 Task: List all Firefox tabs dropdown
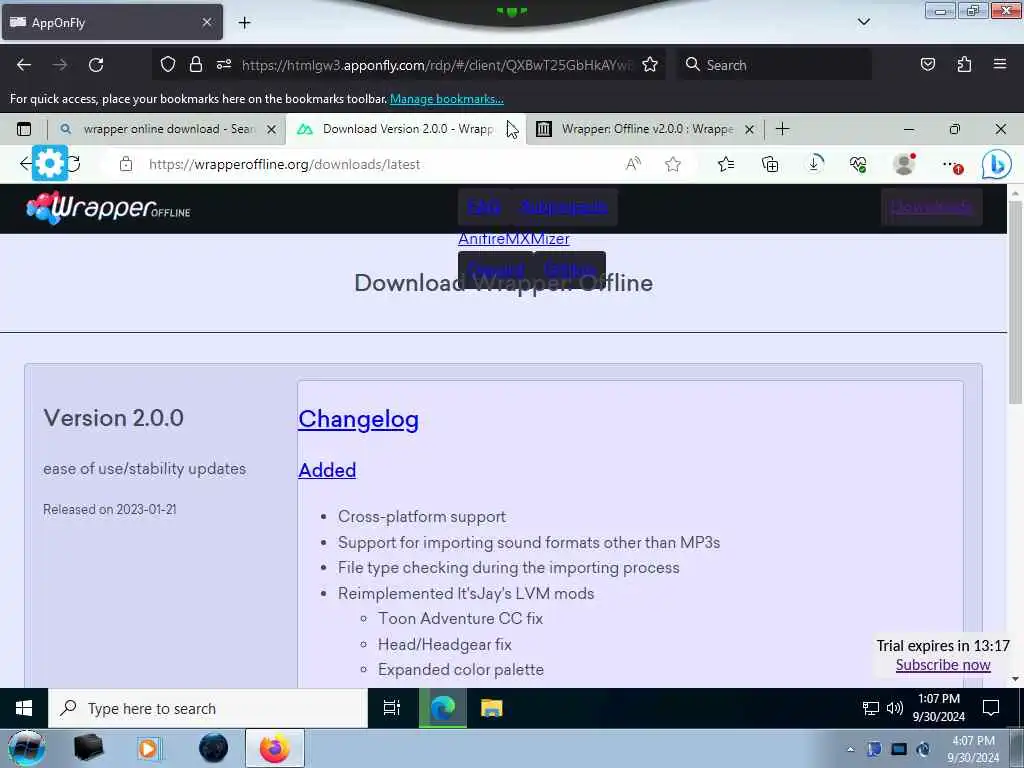(x=863, y=22)
